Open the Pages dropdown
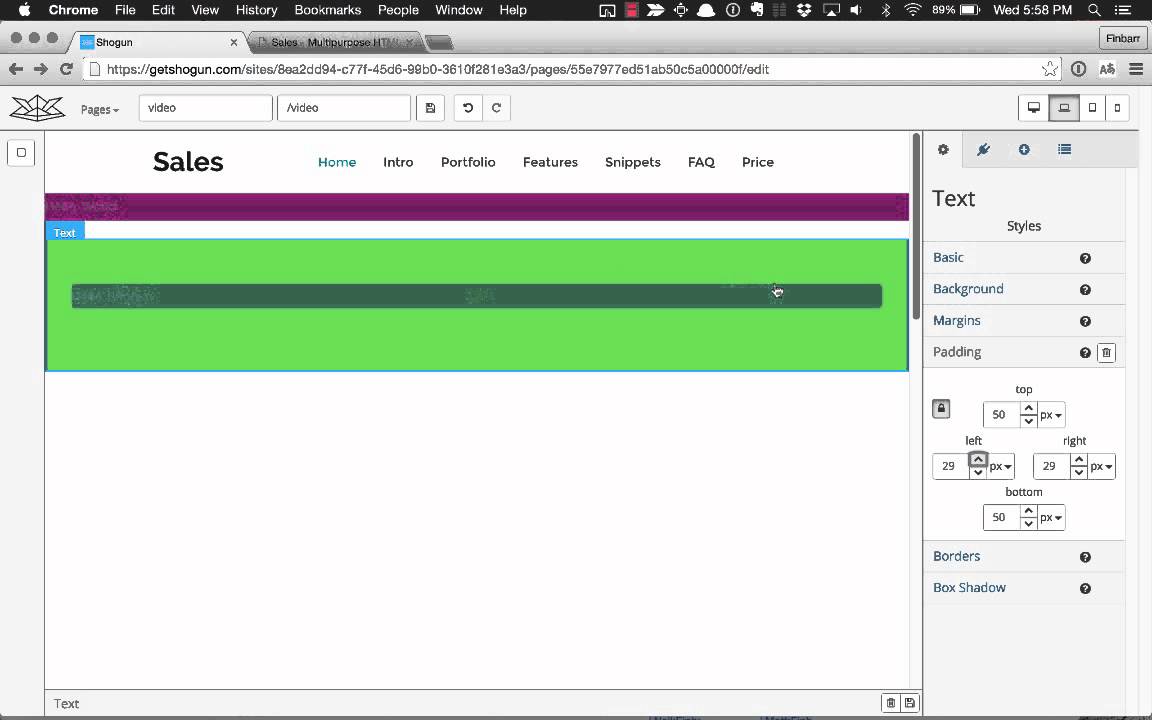 coord(99,109)
